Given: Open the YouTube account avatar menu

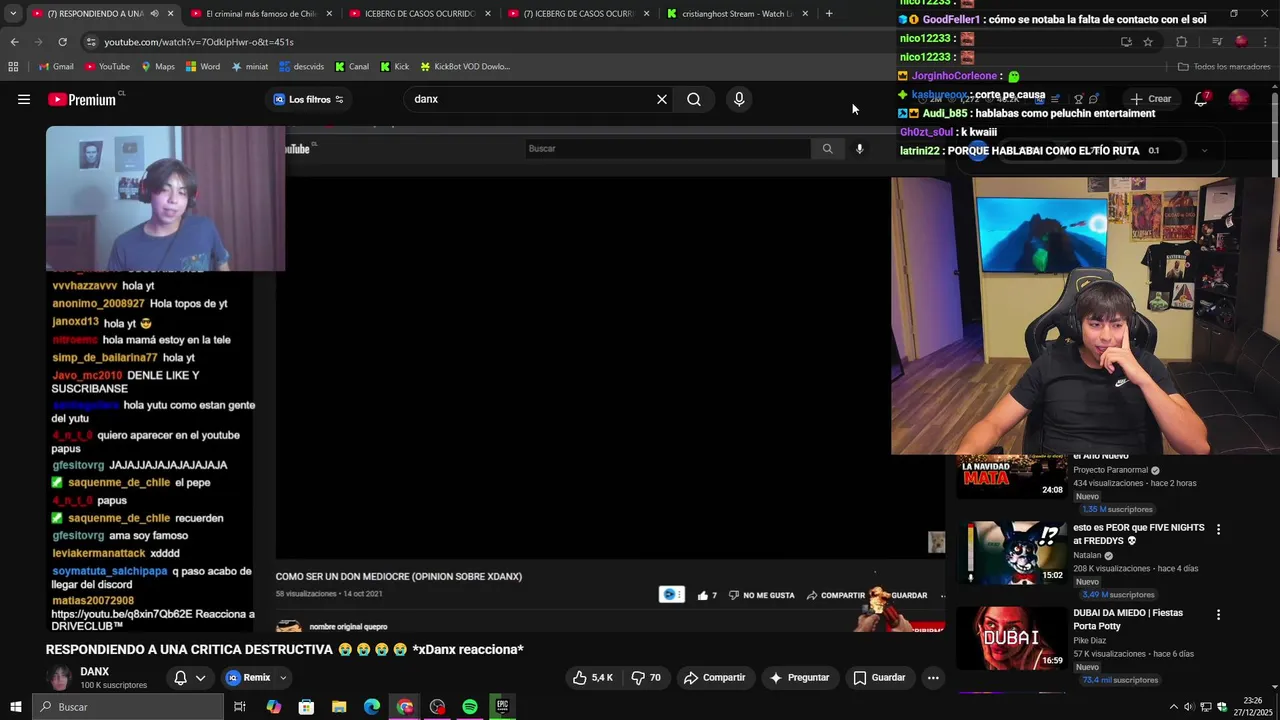Looking at the screenshot, I should click(x=1239, y=99).
